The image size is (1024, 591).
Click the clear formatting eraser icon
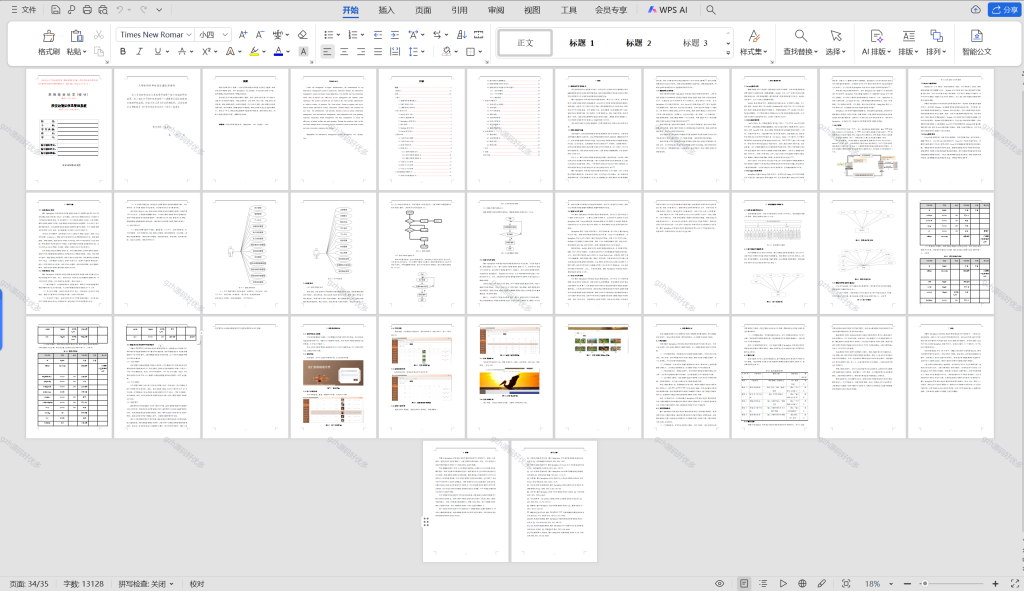(302, 35)
